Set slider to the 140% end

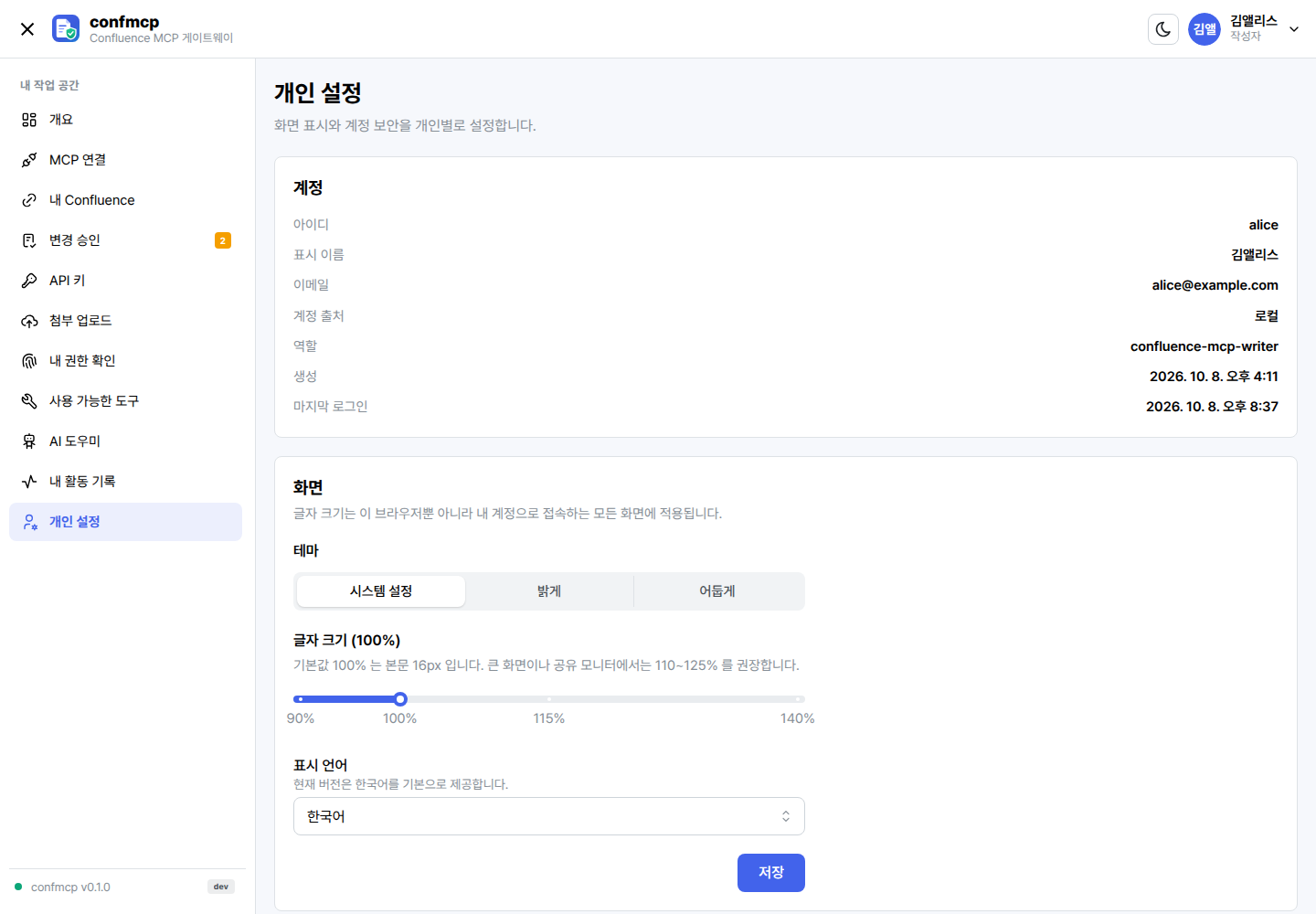point(798,699)
